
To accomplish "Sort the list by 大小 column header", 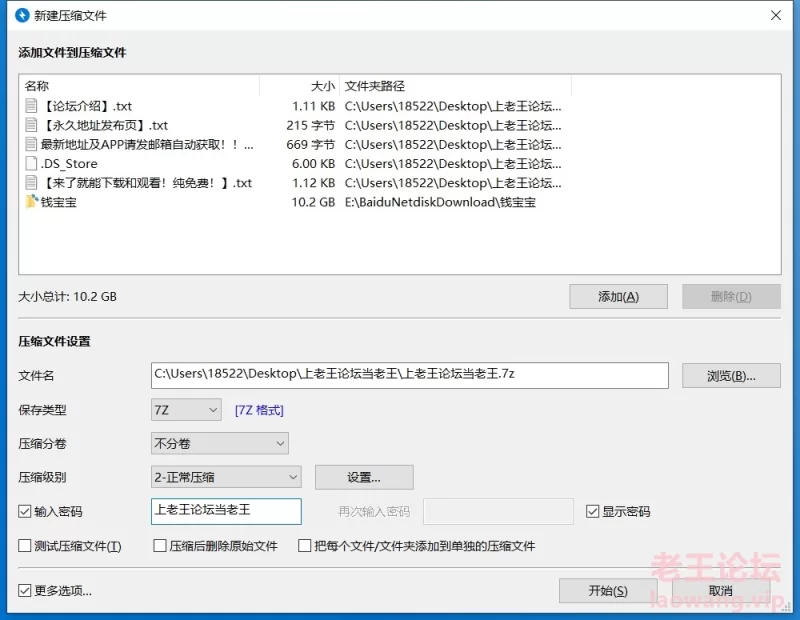I will coord(299,86).
